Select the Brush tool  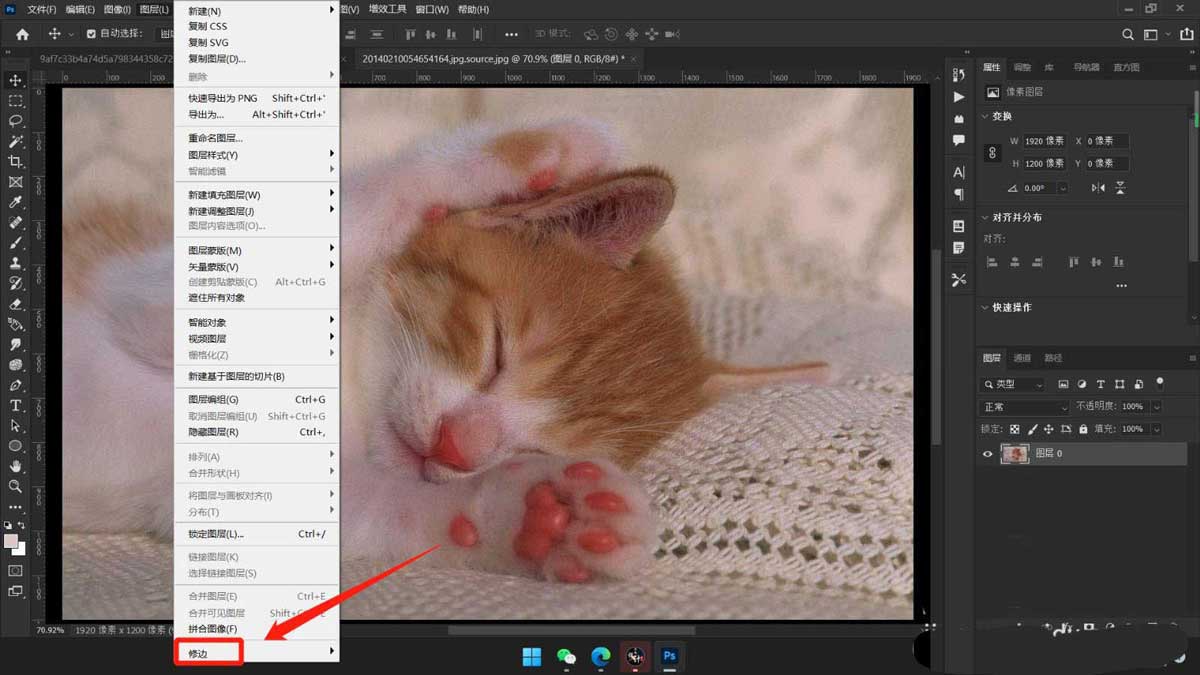click(16, 243)
